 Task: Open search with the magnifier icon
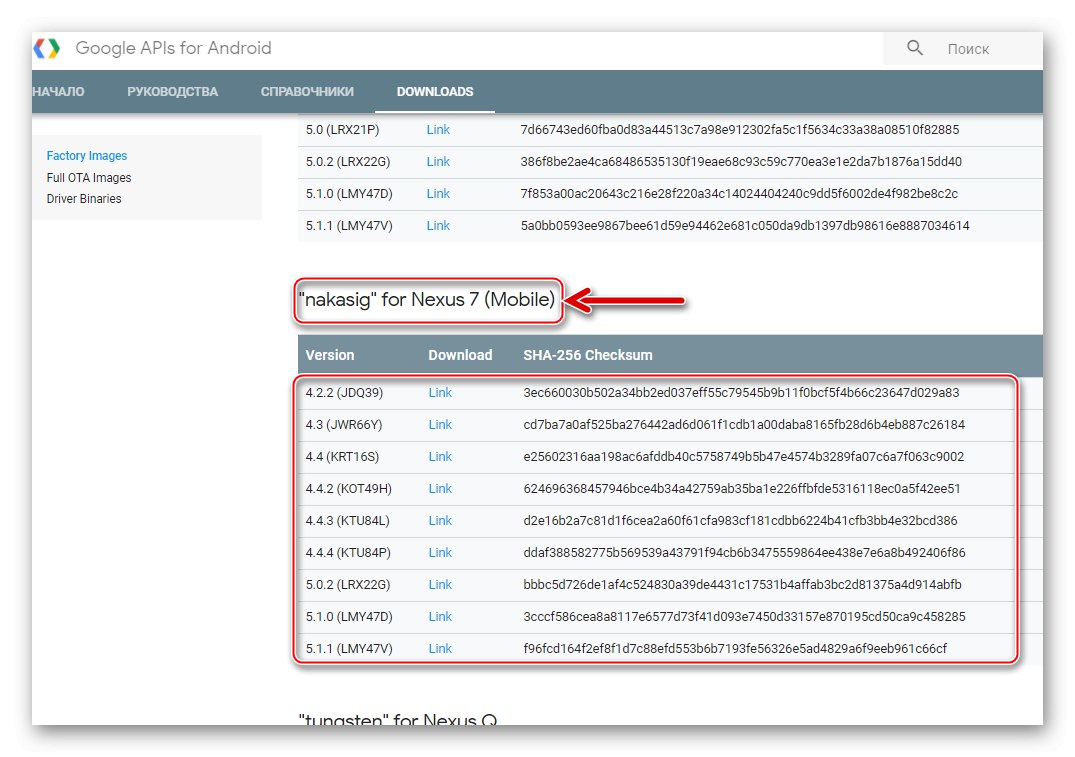[x=912, y=47]
